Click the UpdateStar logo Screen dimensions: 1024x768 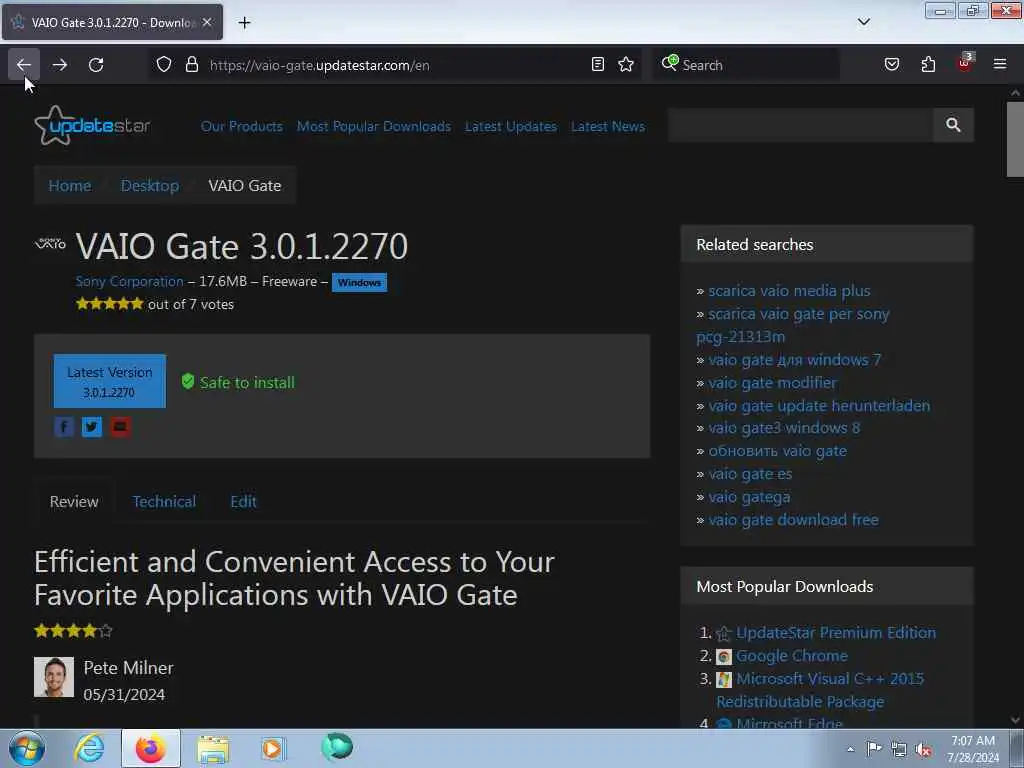[x=92, y=125]
